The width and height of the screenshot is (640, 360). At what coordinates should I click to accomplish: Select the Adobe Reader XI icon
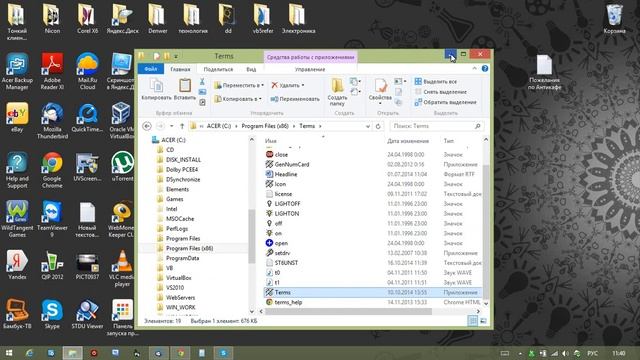(52, 71)
